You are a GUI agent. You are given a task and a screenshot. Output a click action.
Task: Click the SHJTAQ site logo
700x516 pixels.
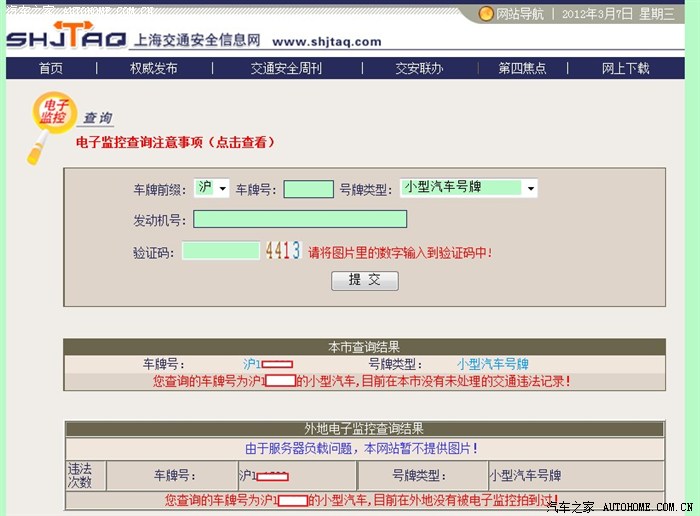[66, 35]
